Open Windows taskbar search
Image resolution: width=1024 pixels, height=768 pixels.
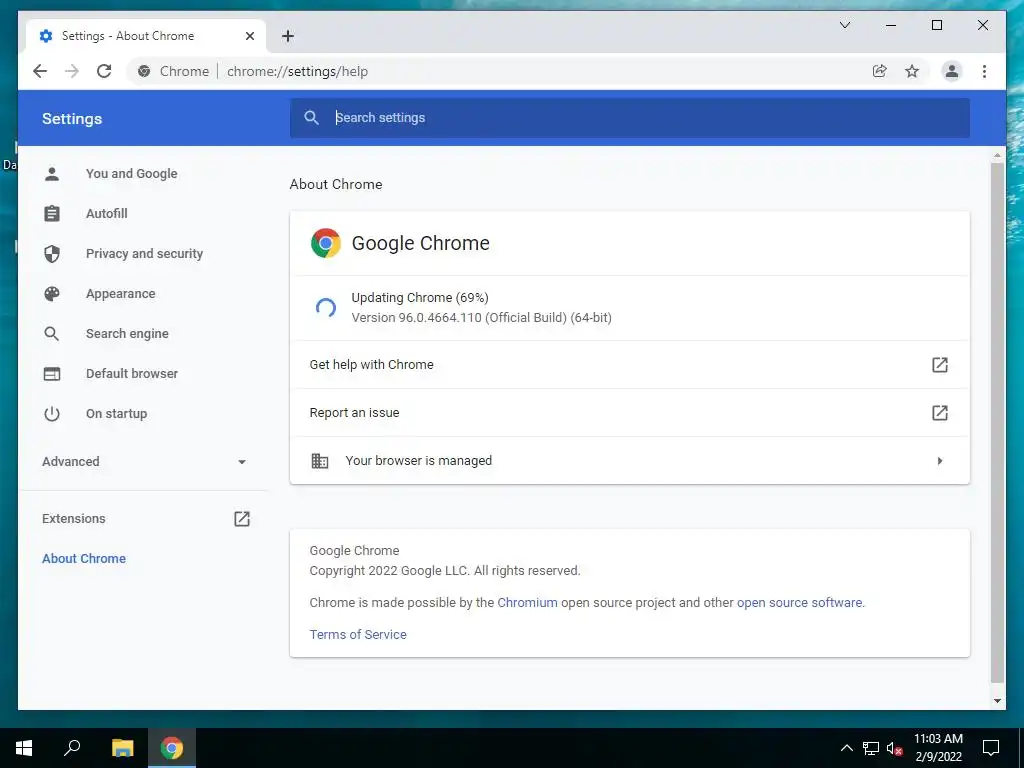coord(72,748)
